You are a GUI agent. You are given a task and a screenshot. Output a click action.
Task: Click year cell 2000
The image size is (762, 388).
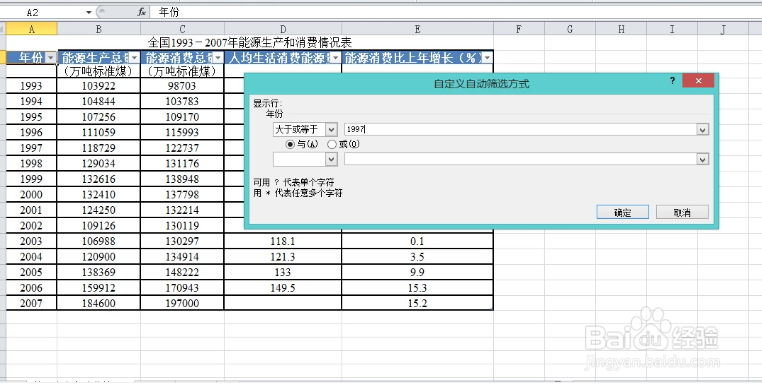32,194
